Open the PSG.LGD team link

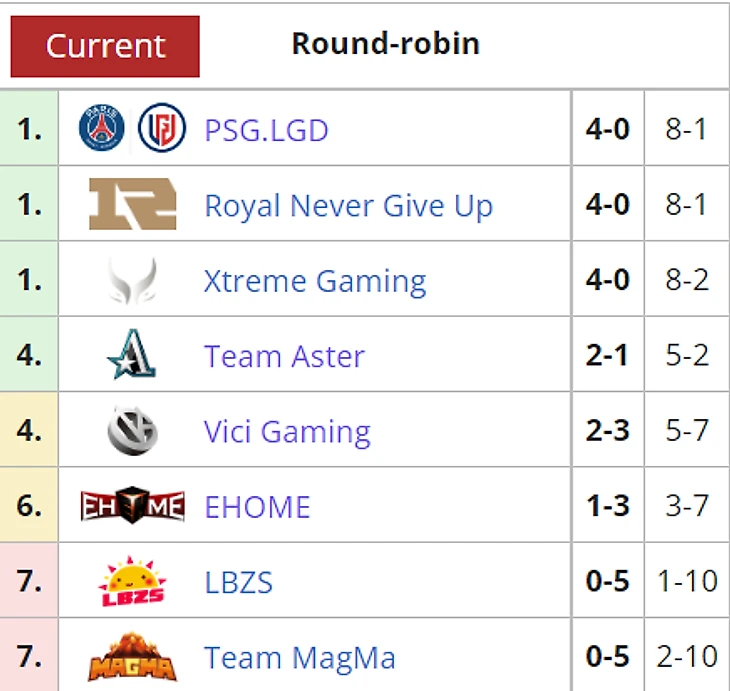click(266, 130)
